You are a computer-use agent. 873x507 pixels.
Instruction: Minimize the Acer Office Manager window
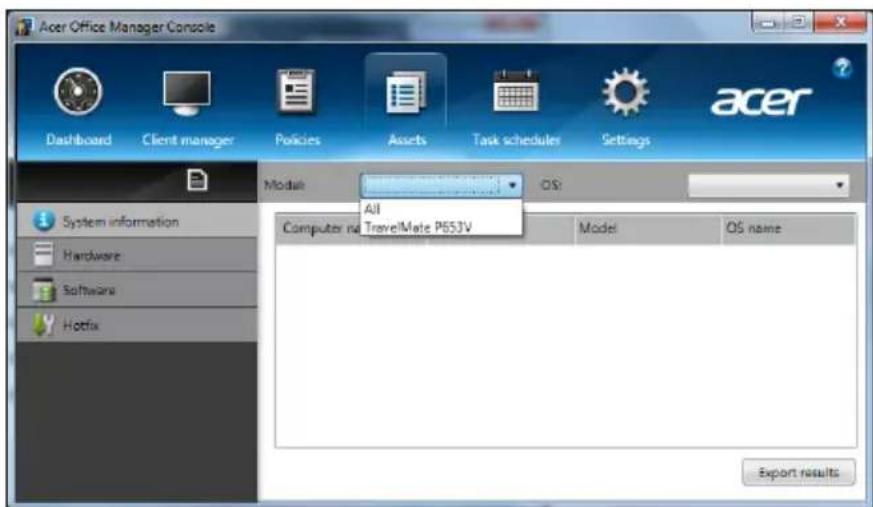pyautogui.click(x=768, y=23)
